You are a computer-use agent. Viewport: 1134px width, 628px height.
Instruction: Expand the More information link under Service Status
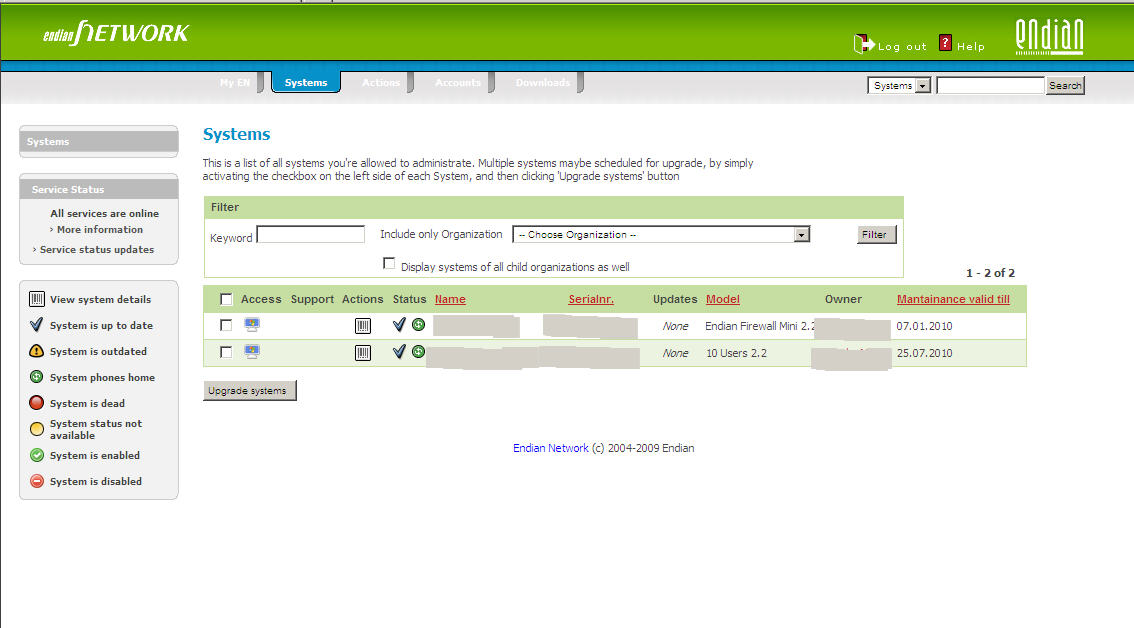[x=99, y=230]
